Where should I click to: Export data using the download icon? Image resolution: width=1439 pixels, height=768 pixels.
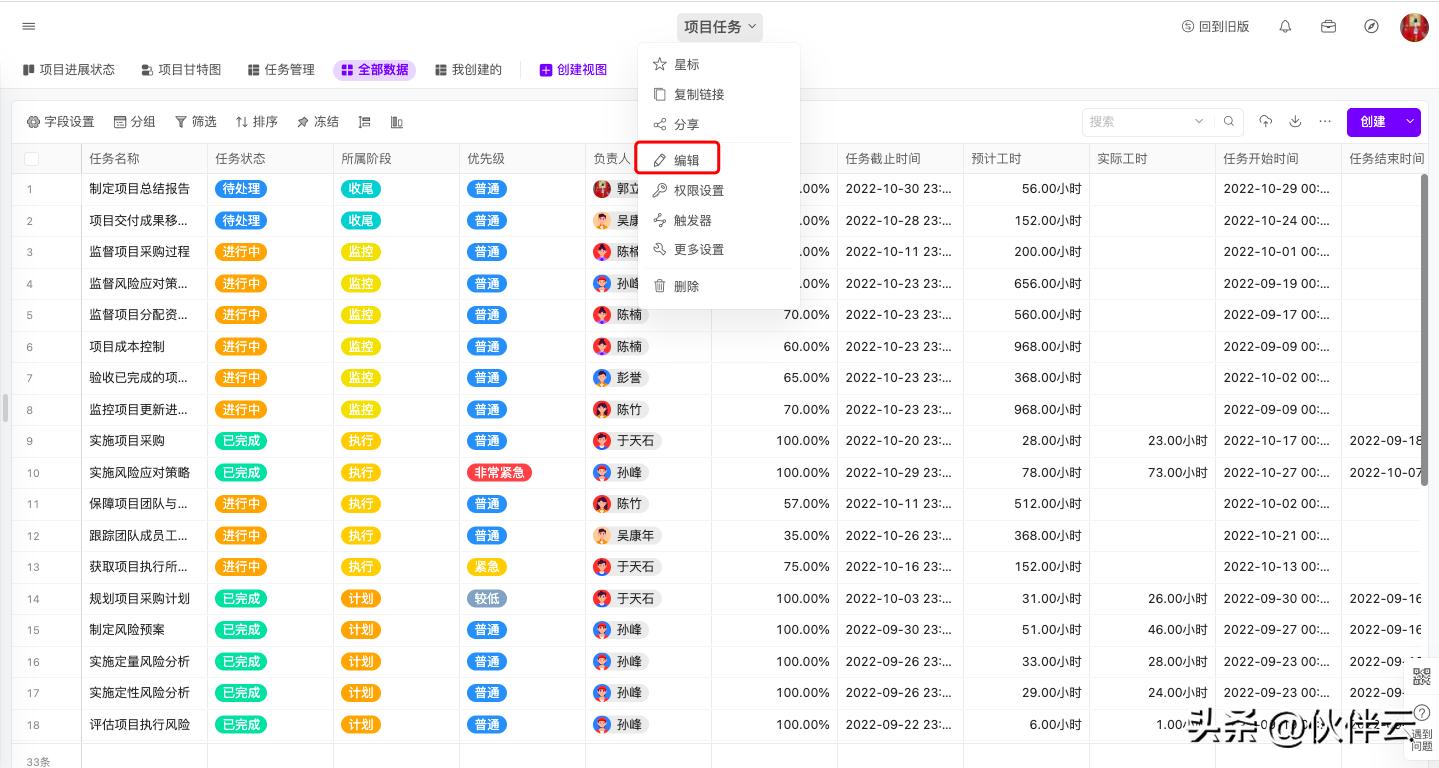1294,121
